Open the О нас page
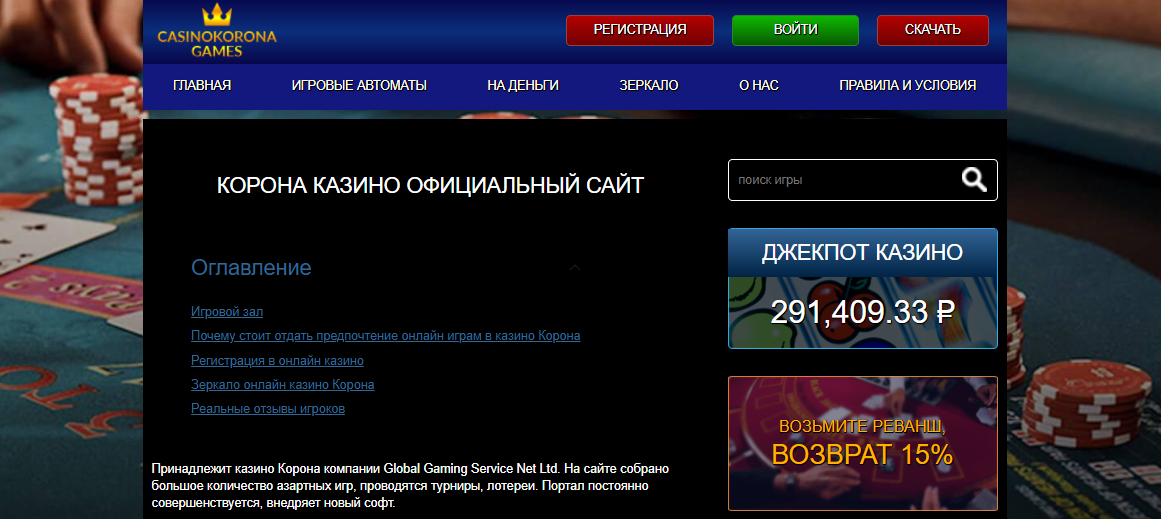This screenshot has width=1161, height=519. (x=759, y=85)
